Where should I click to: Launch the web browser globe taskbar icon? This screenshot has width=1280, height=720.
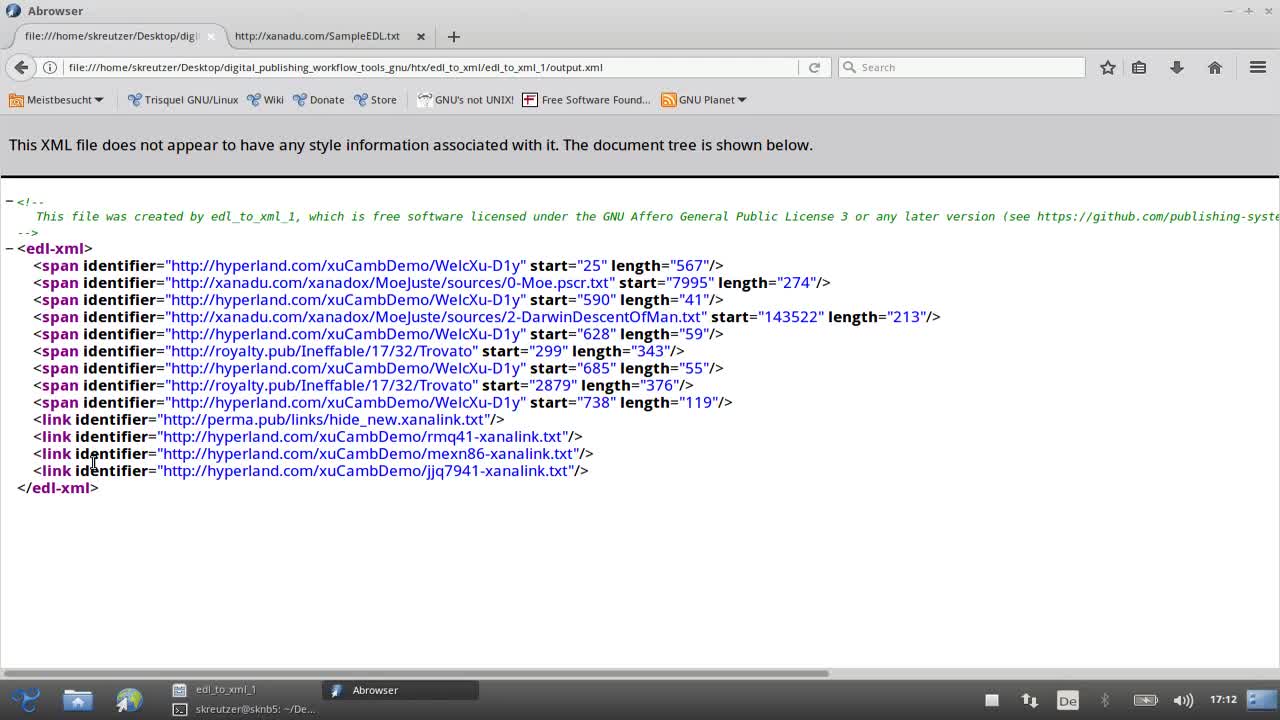[129, 700]
